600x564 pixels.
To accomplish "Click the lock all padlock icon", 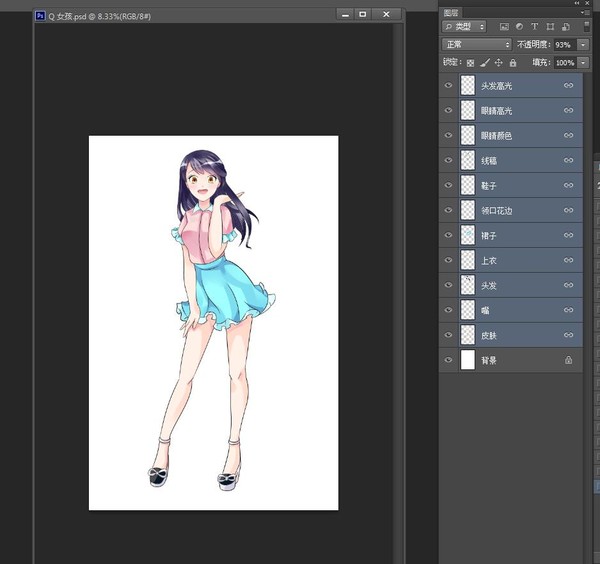I will (513, 63).
